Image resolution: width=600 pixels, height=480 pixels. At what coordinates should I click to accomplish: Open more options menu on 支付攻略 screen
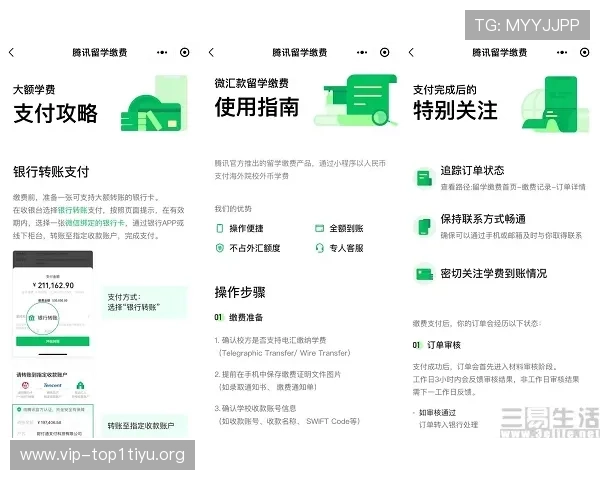pos(162,52)
